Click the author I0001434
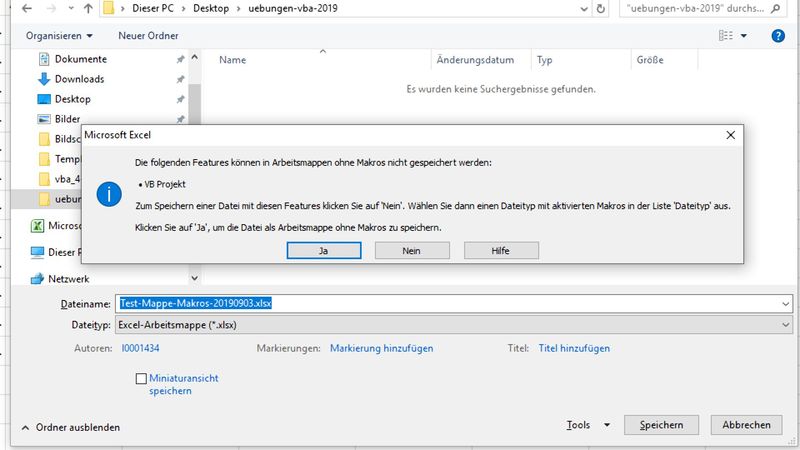The image size is (800, 450). click(x=140, y=348)
